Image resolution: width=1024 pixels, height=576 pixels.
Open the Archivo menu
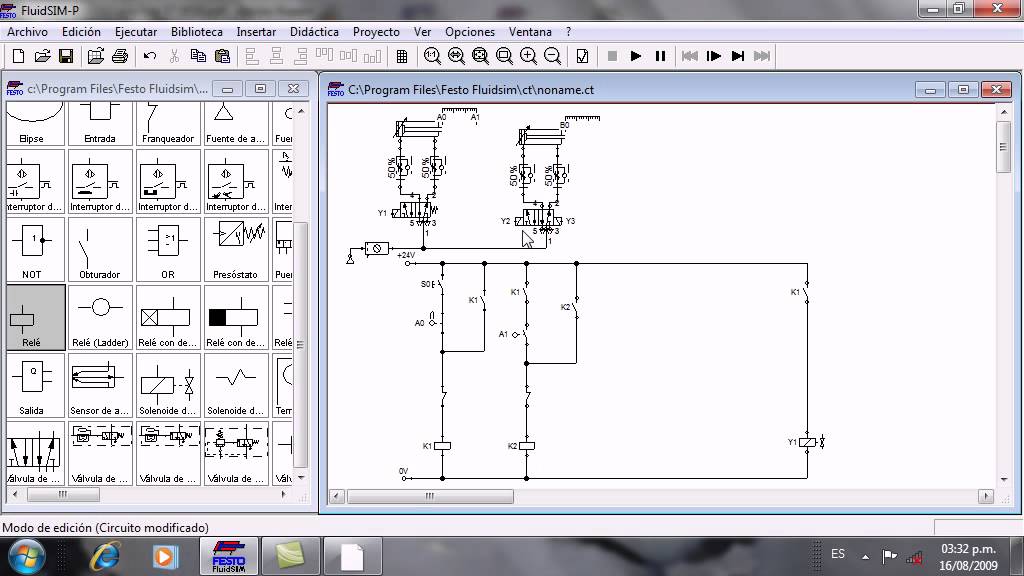pyautogui.click(x=27, y=31)
